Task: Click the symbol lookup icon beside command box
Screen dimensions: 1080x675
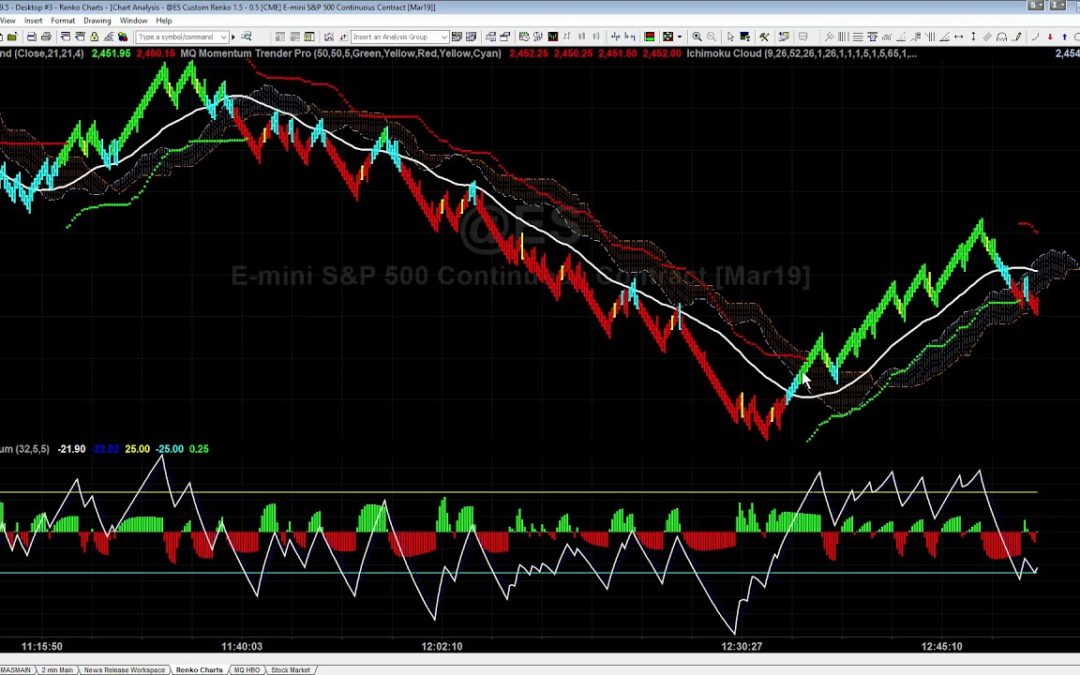Action: point(245,37)
